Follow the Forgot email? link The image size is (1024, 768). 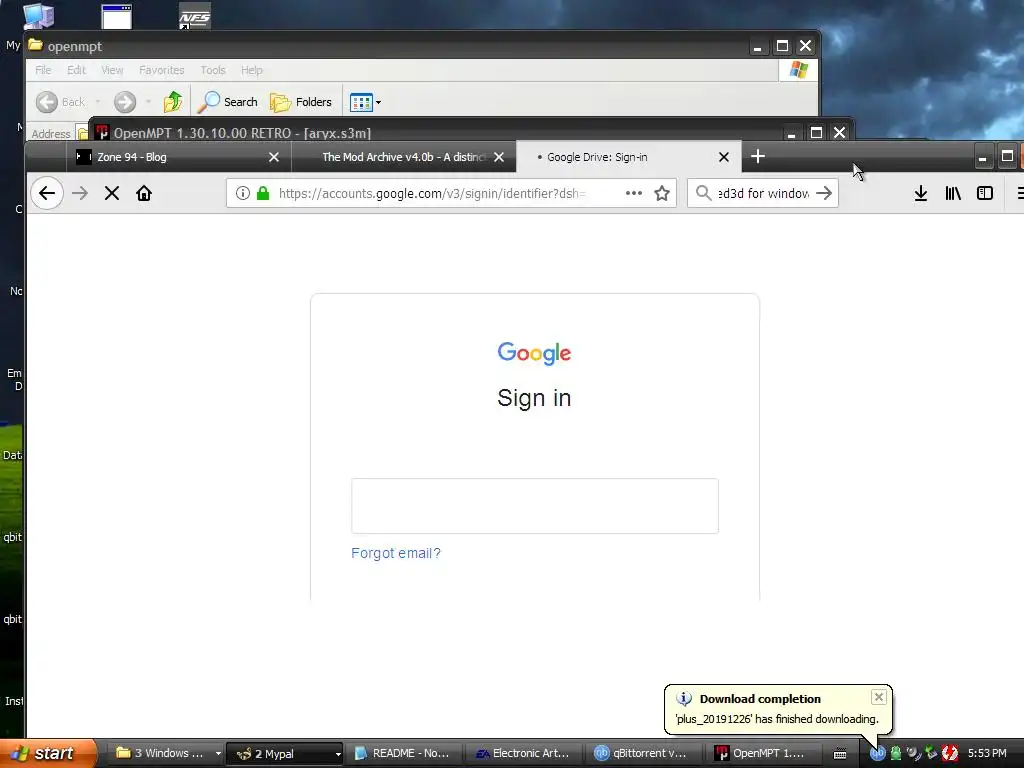pyautogui.click(x=396, y=553)
